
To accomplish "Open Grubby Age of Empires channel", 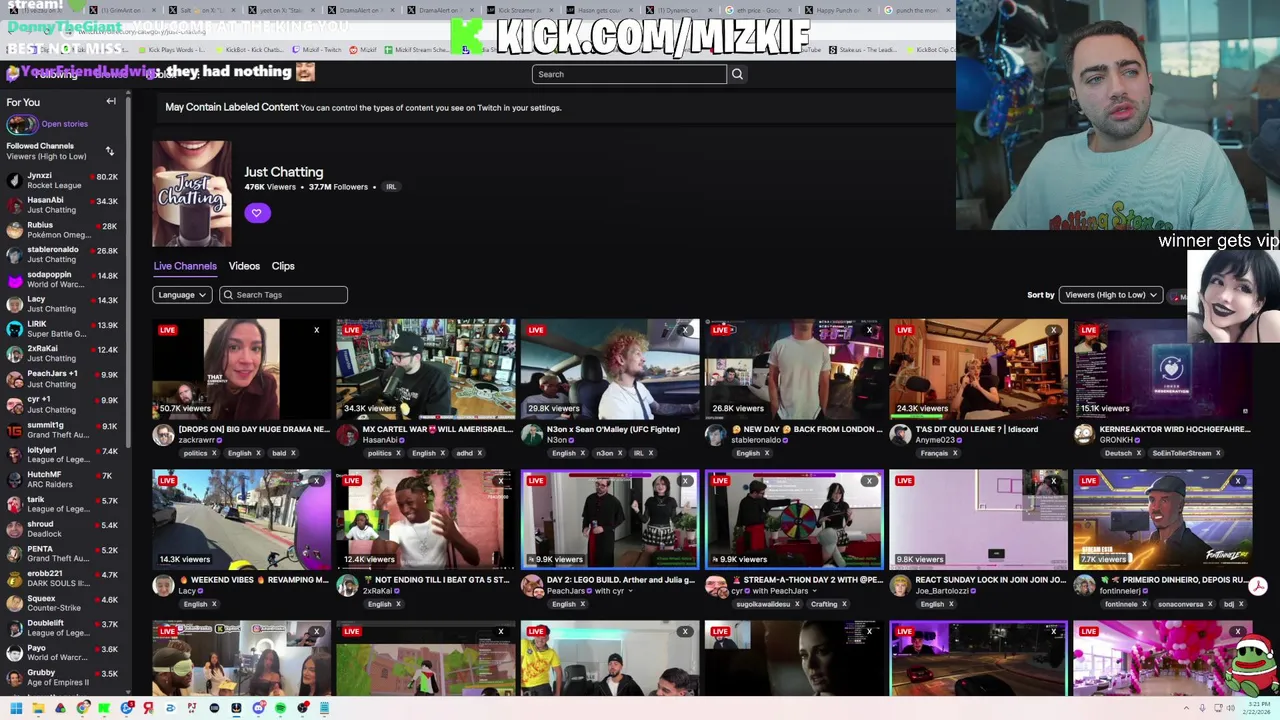I will (x=62, y=677).
